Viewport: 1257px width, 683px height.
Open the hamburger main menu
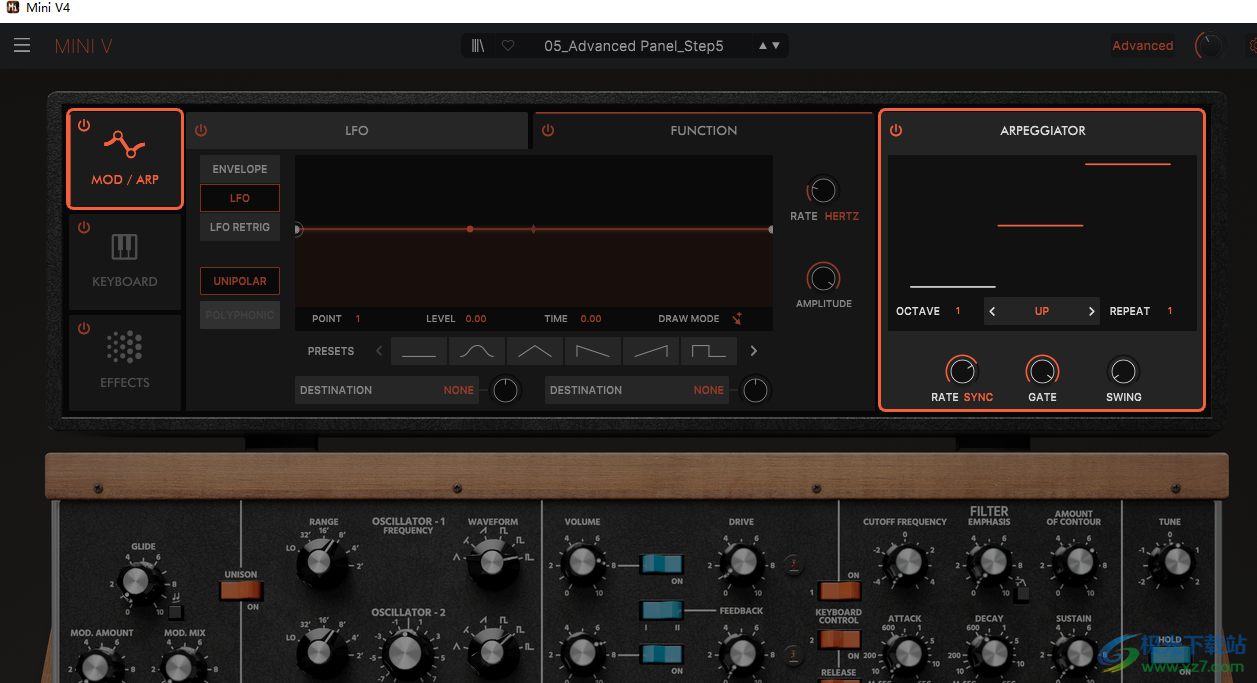tap(22, 46)
